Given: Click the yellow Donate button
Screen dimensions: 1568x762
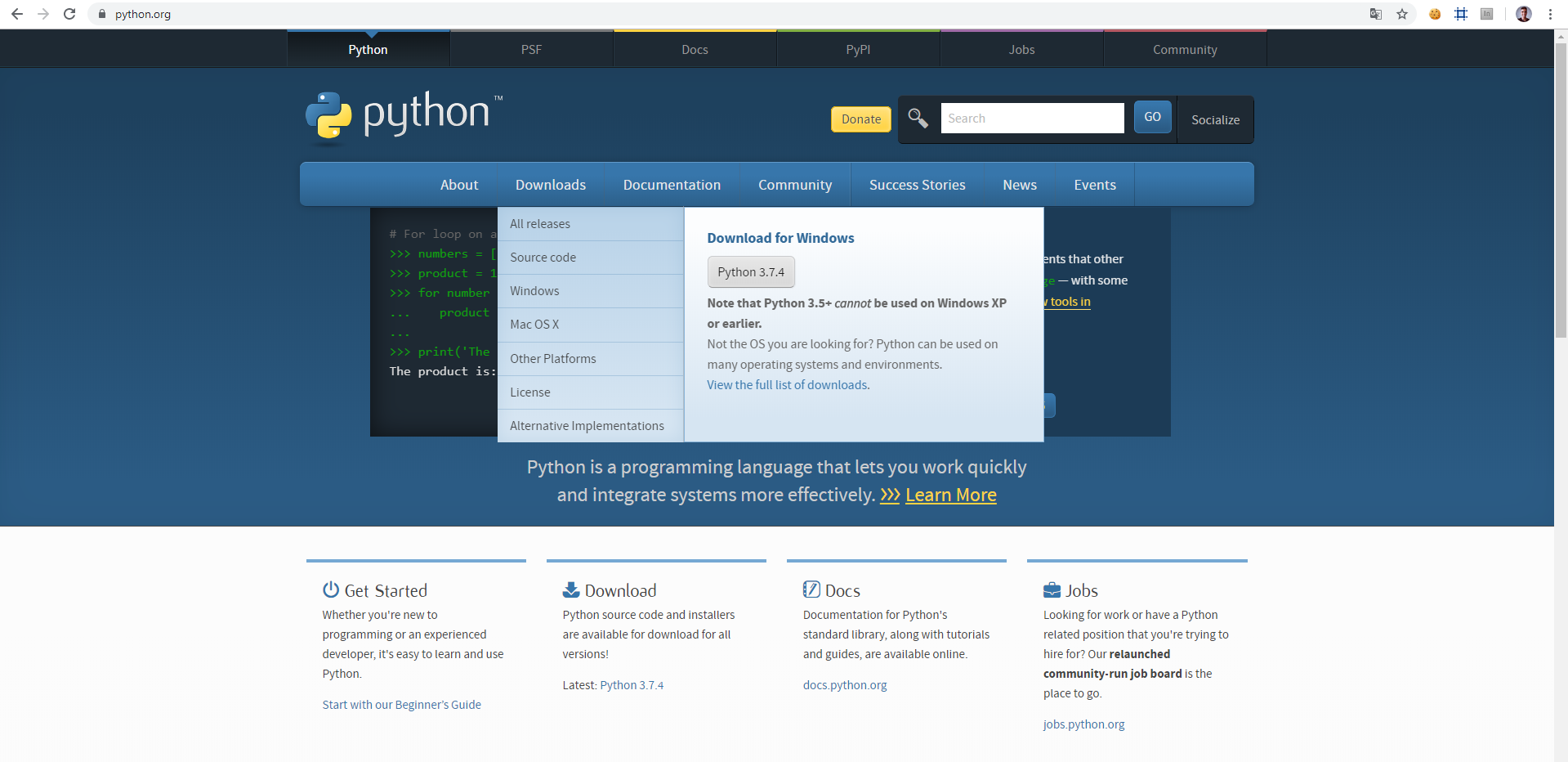Looking at the screenshot, I should click(861, 119).
